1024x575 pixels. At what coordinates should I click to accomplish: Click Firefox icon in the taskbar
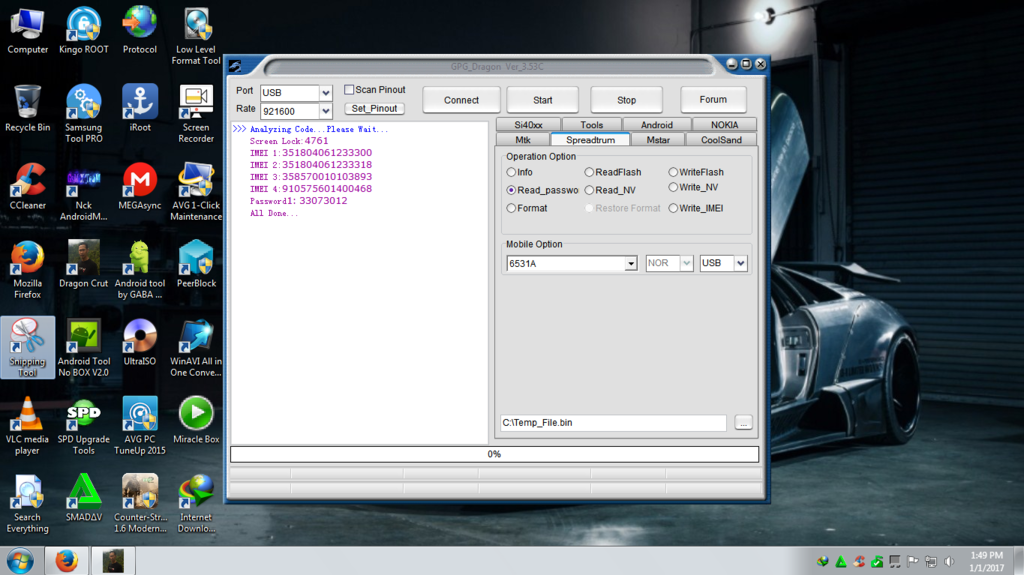pos(66,561)
